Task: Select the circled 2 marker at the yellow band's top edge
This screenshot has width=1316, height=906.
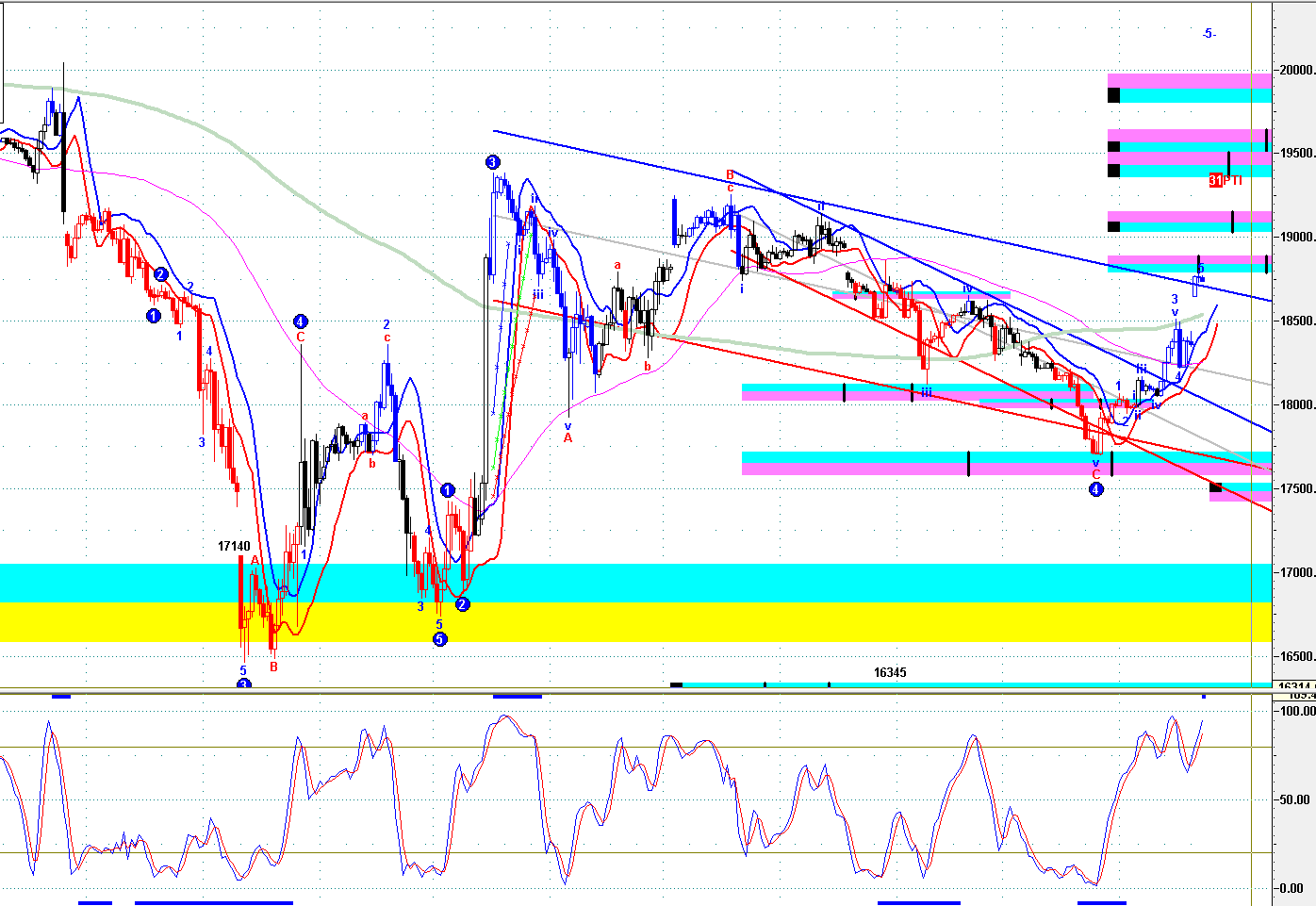Action: click(x=462, y=604)
